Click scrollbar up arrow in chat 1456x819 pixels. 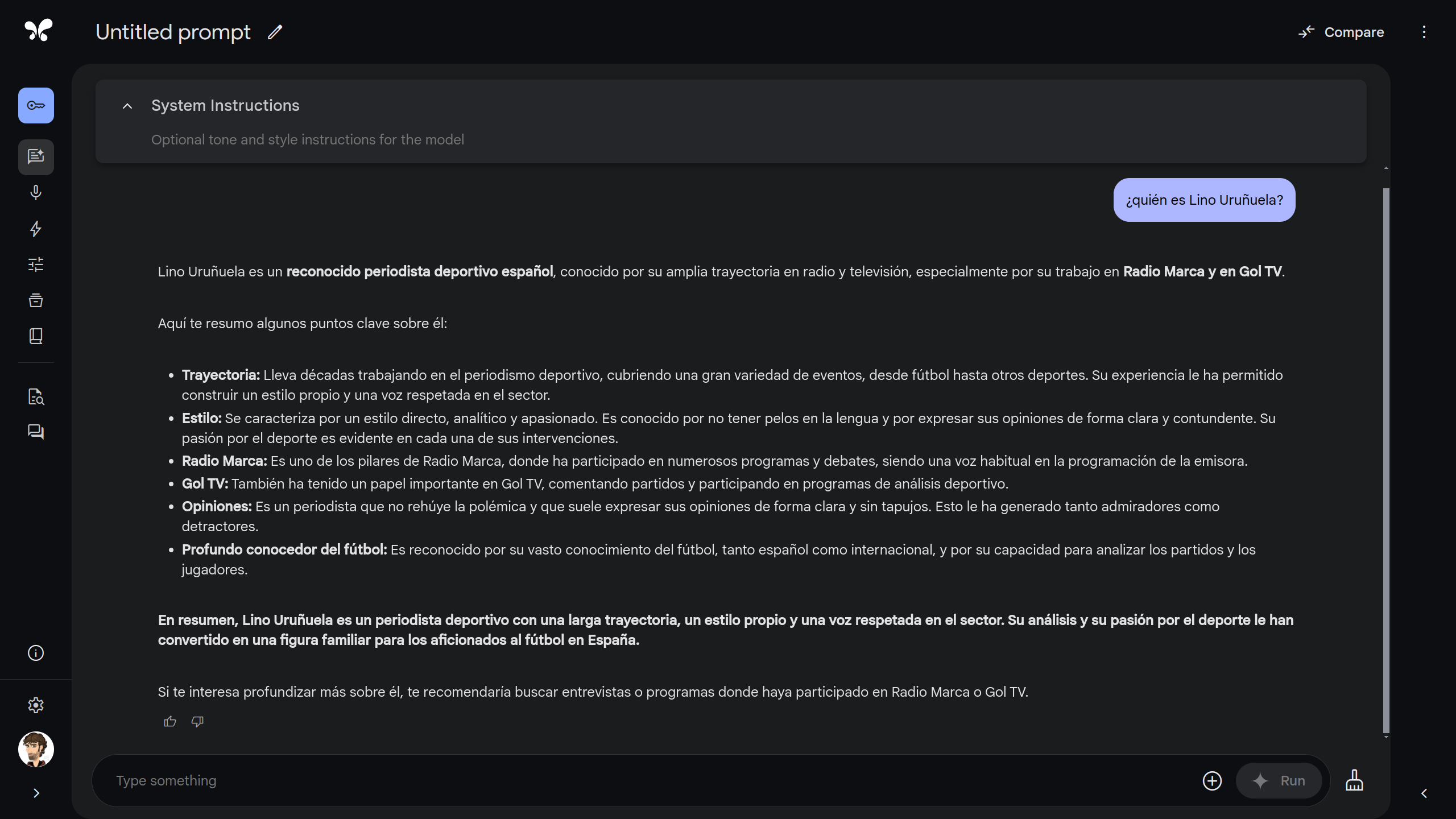(1386, 168)
